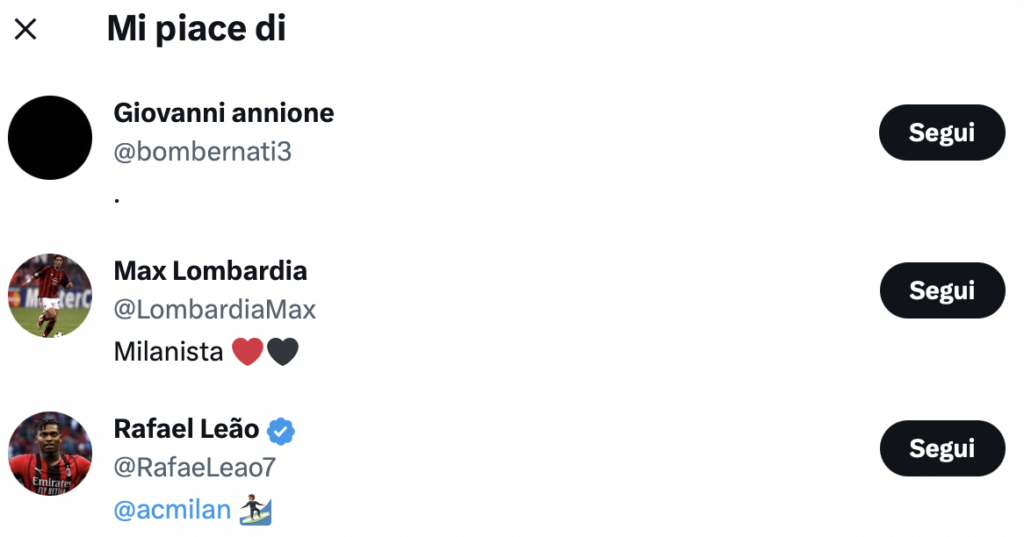Follow Rafael Leão using Segui
Viewport: 1024px width, 537px height.
941,448
